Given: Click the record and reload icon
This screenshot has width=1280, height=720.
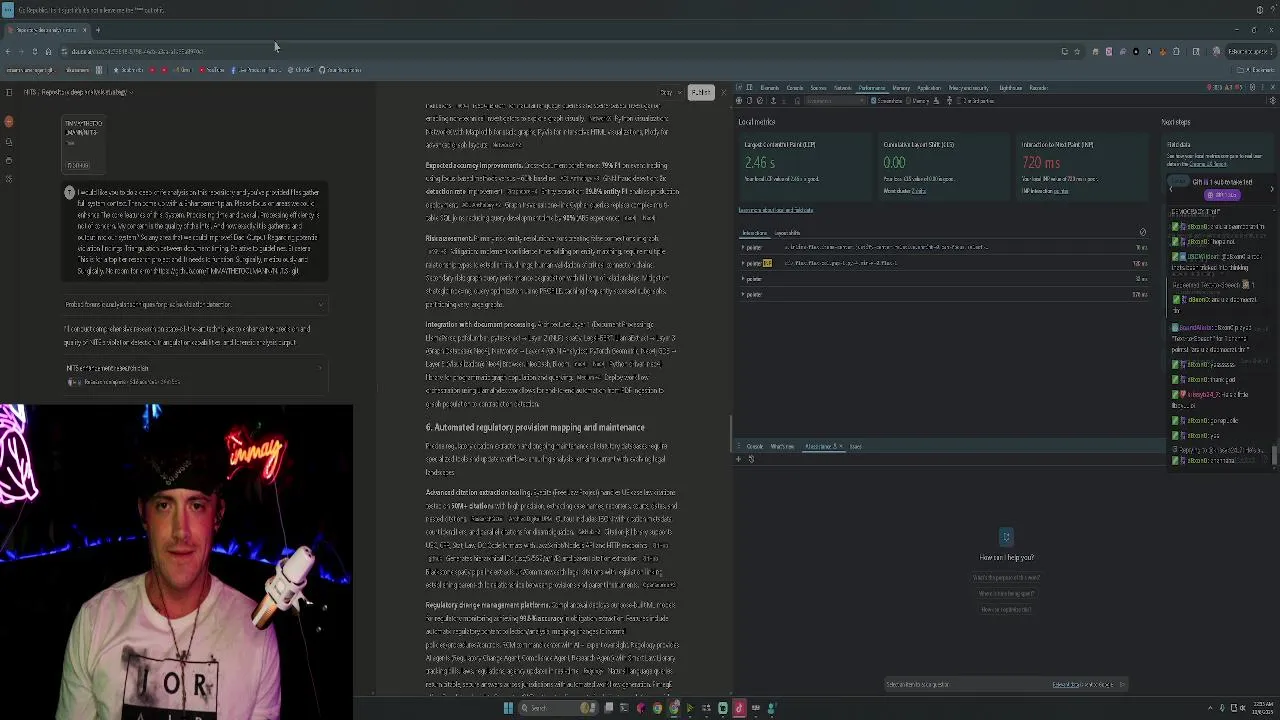Looking at the screenshot, I should click(x=749, y=101).
